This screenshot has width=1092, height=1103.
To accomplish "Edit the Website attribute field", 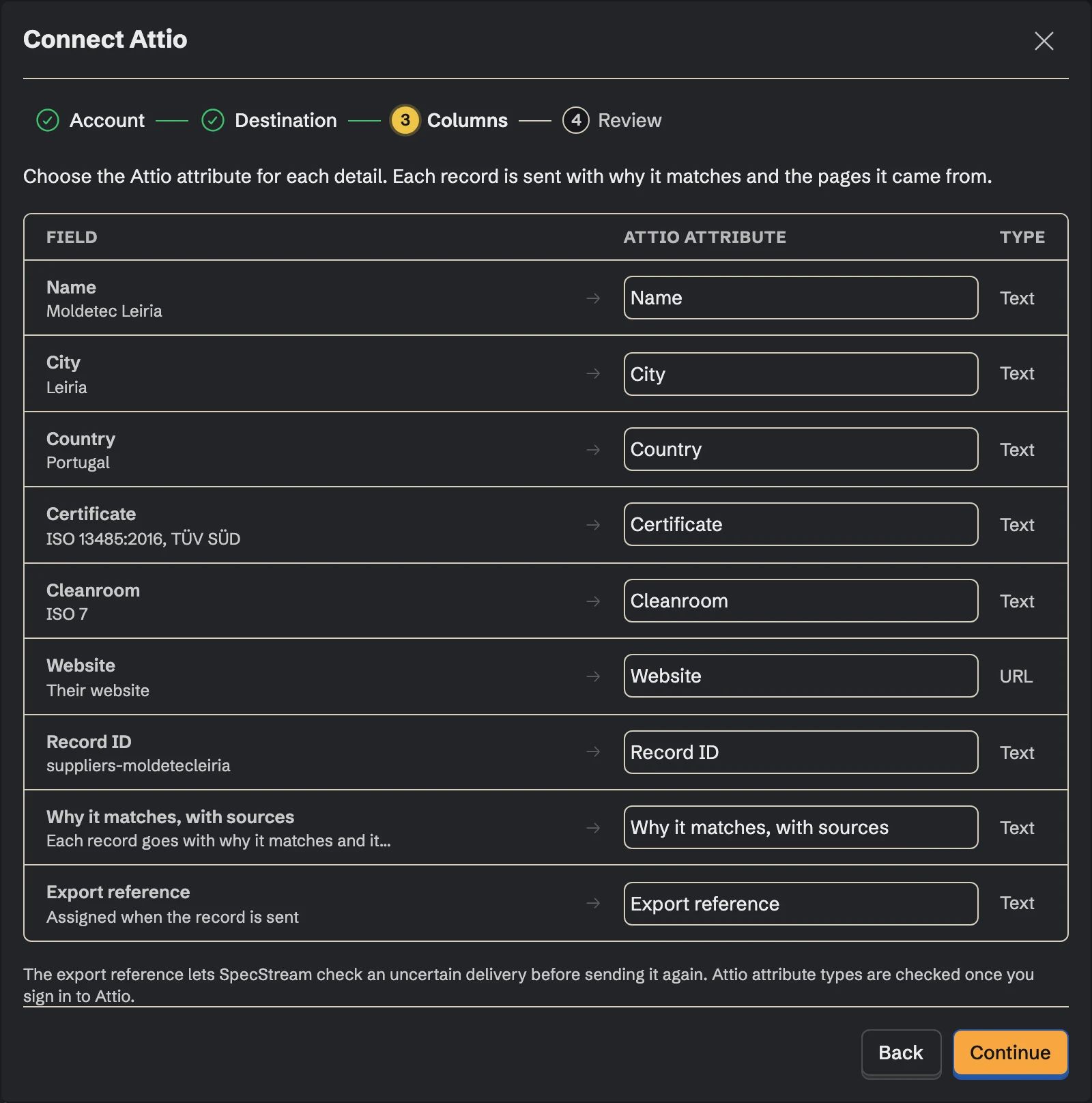I will point(801,676).
